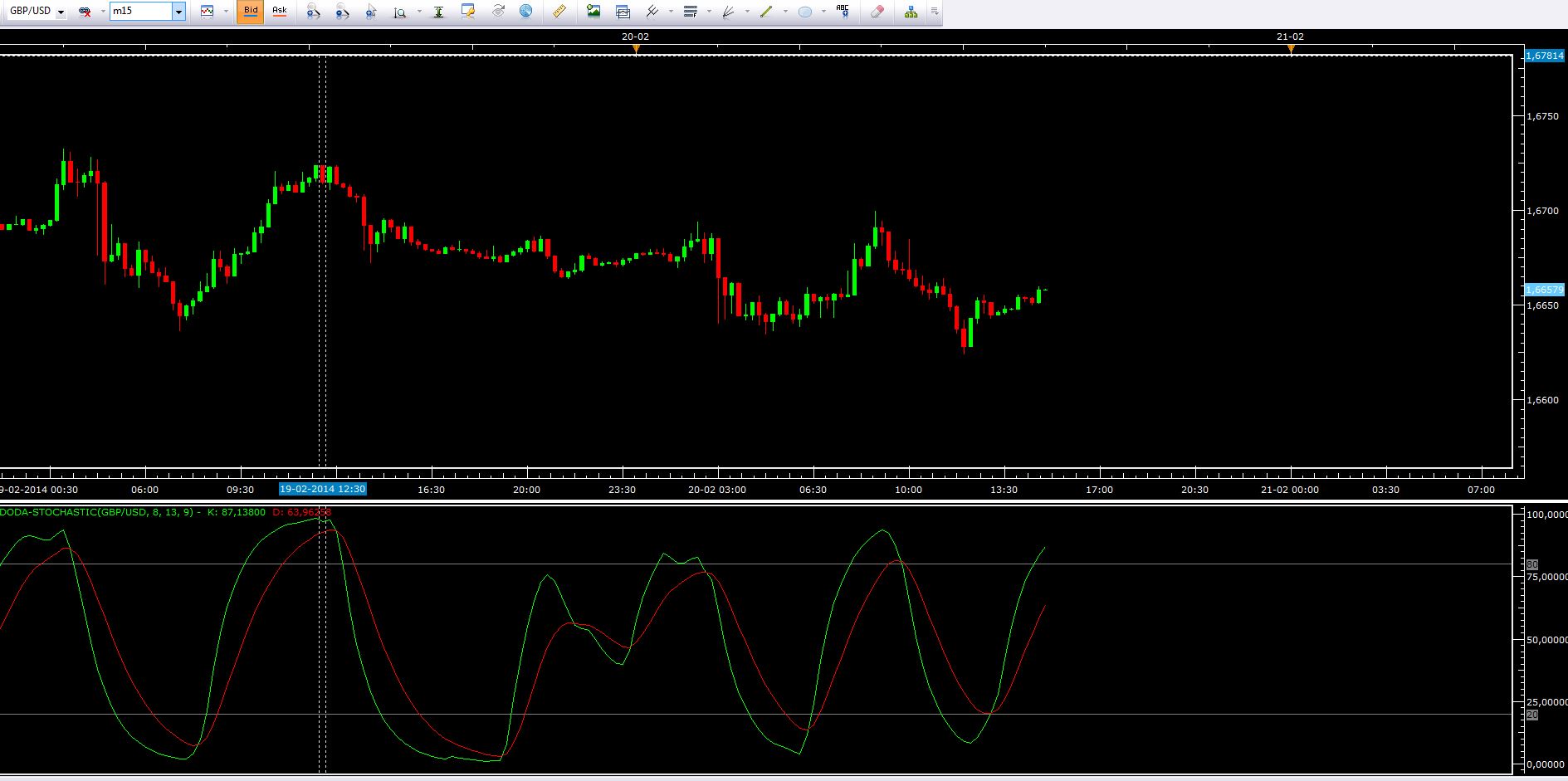Click the zoom in magnifier icon
The width and height of the screenshot is (1568, 781).
point(313,12)
